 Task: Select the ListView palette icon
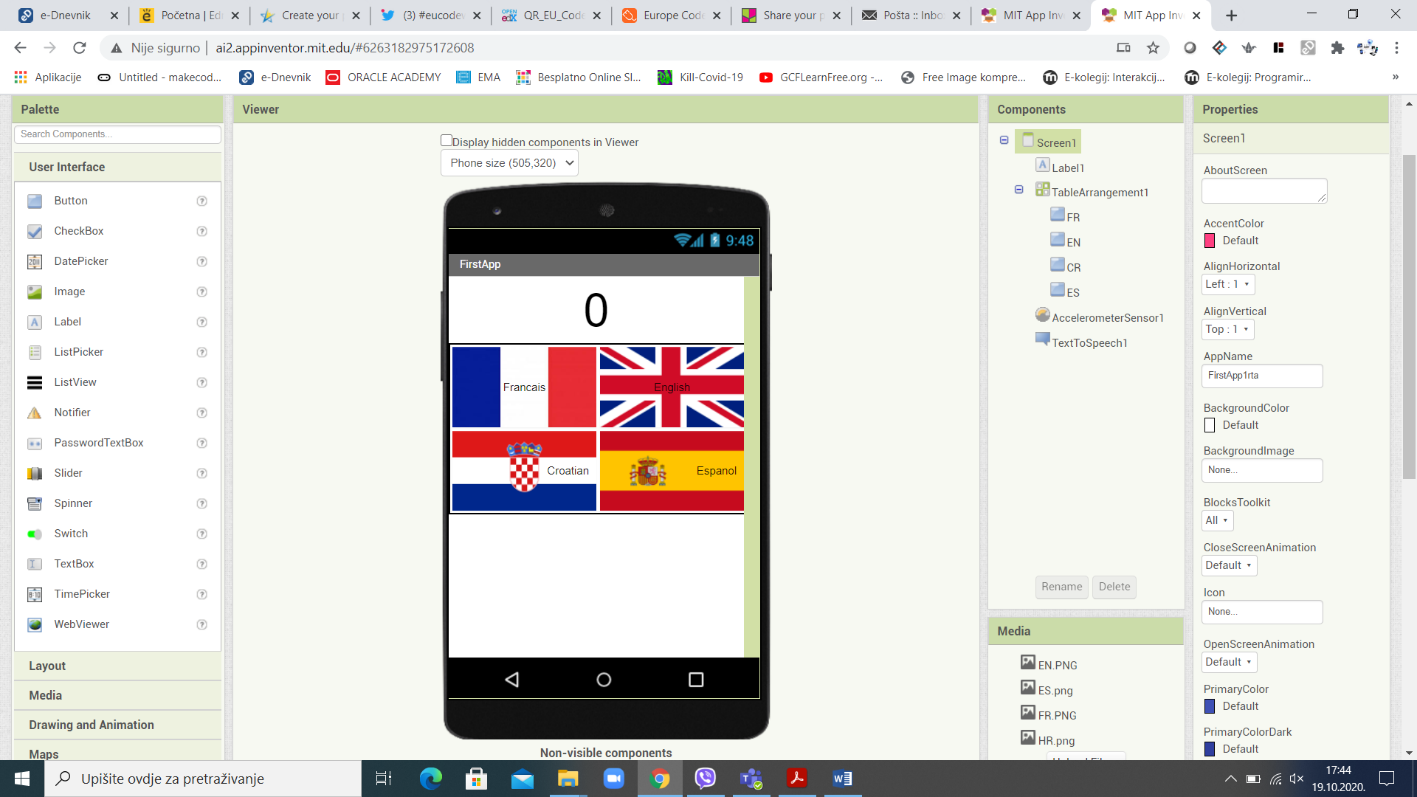35,382
